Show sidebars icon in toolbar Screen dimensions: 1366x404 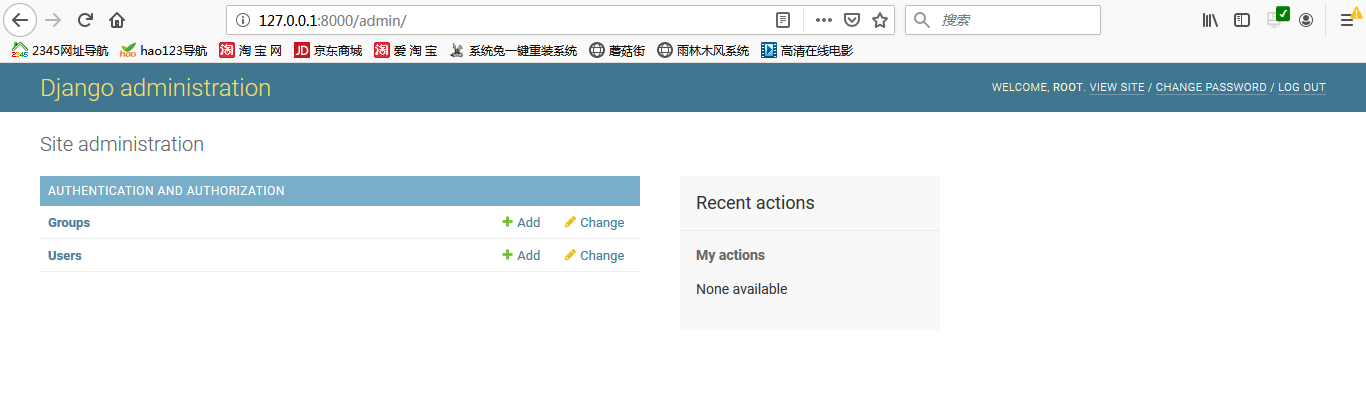[1242, 20]
